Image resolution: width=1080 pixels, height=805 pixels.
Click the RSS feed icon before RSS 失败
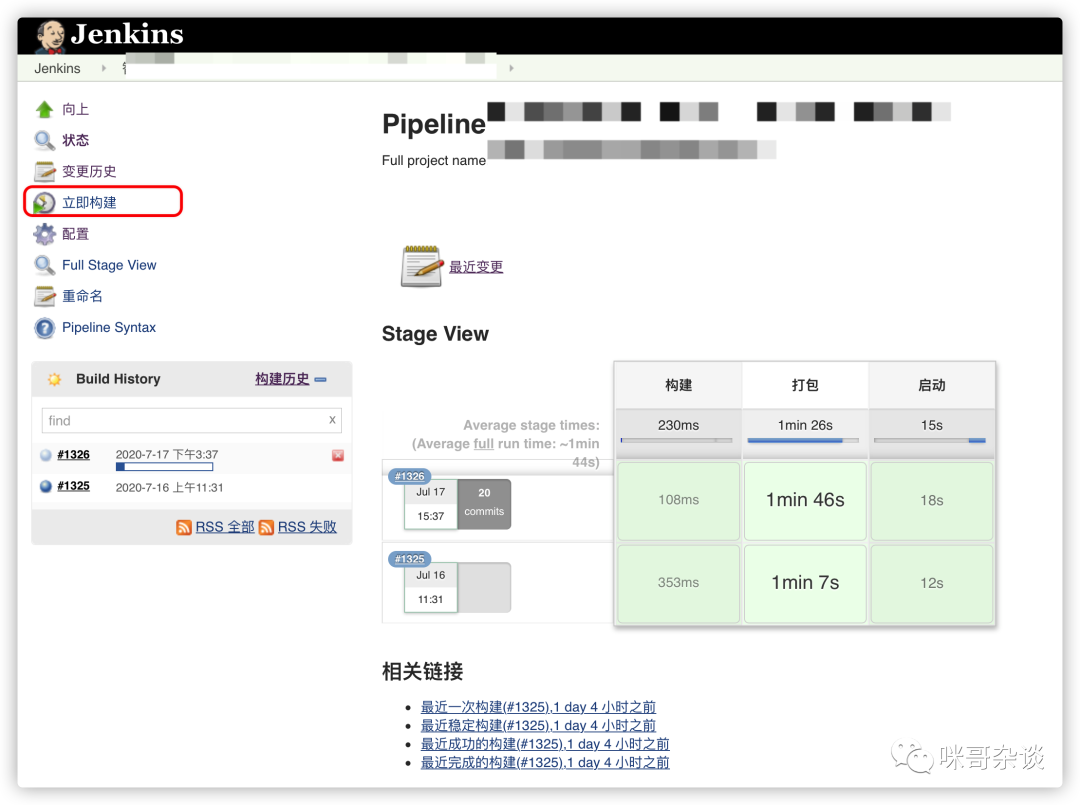(x=267, y=527)
